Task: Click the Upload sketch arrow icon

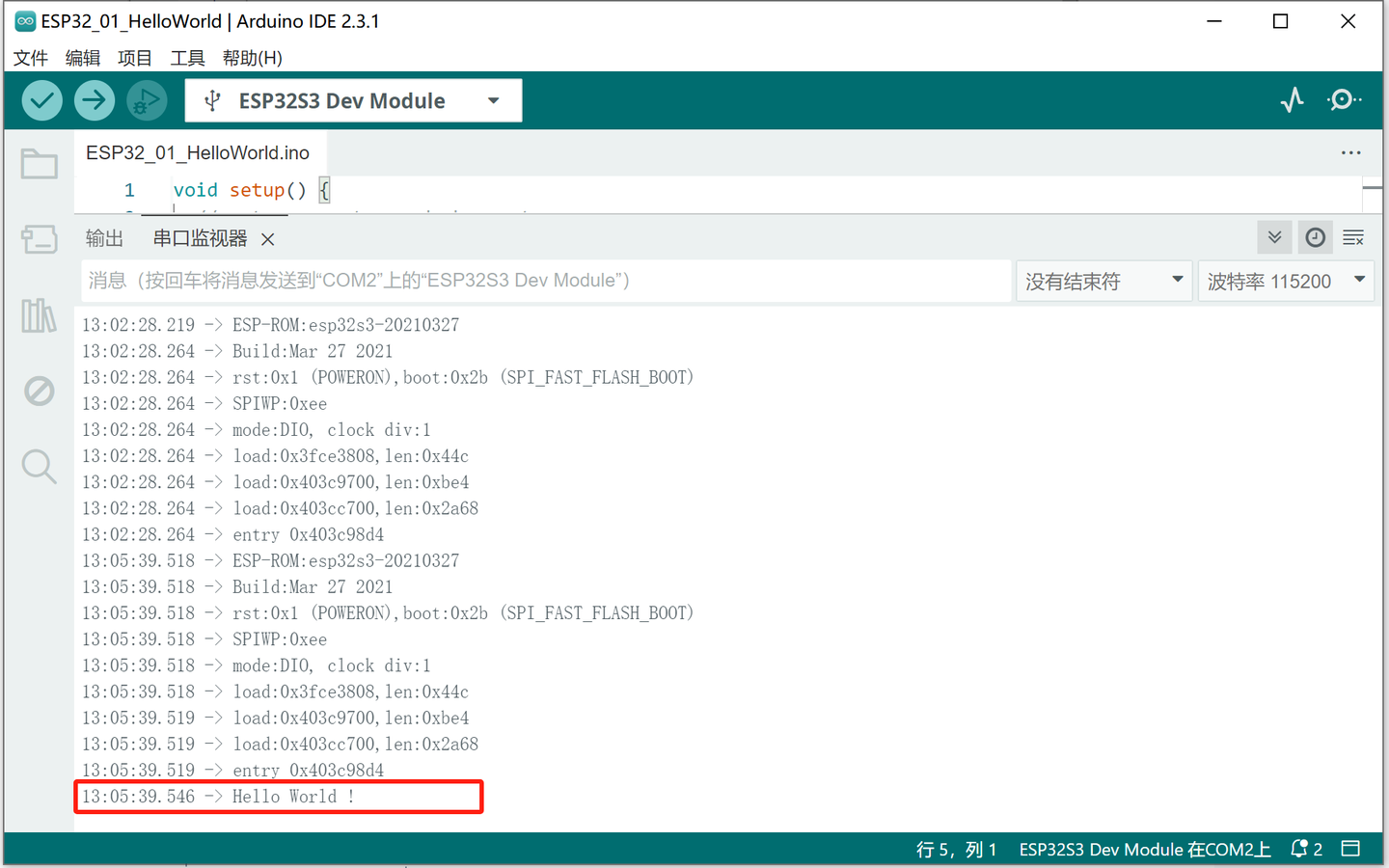Action: tap(94, 99)
